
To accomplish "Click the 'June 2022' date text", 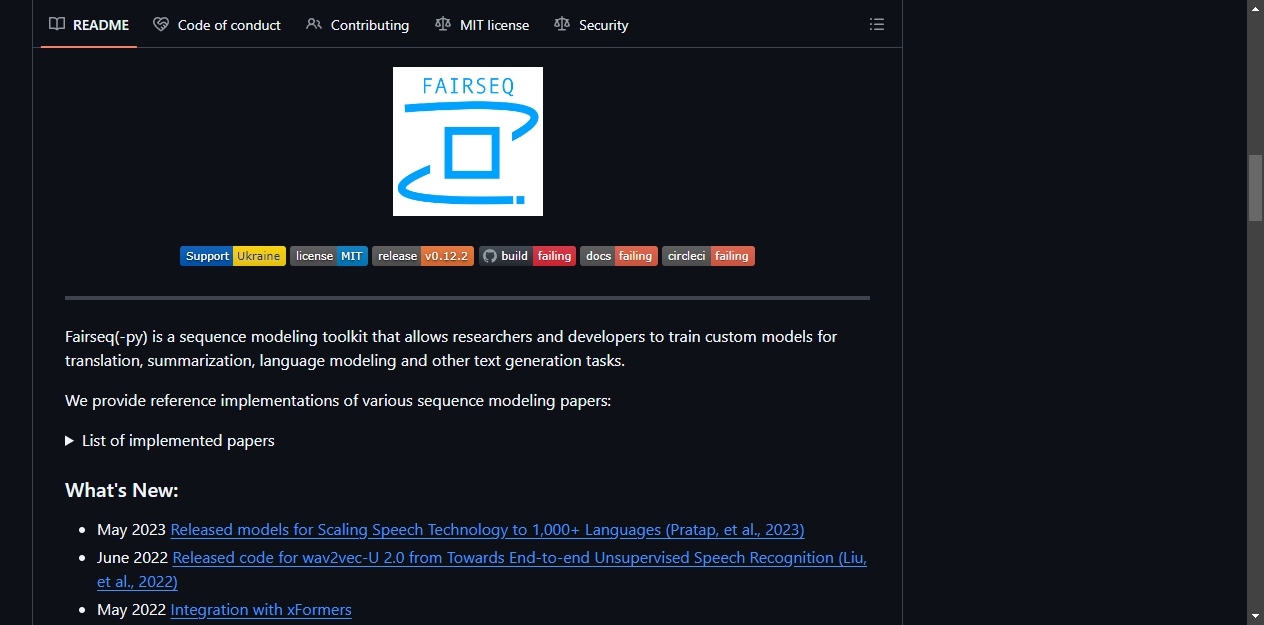I will click(133, 558).
